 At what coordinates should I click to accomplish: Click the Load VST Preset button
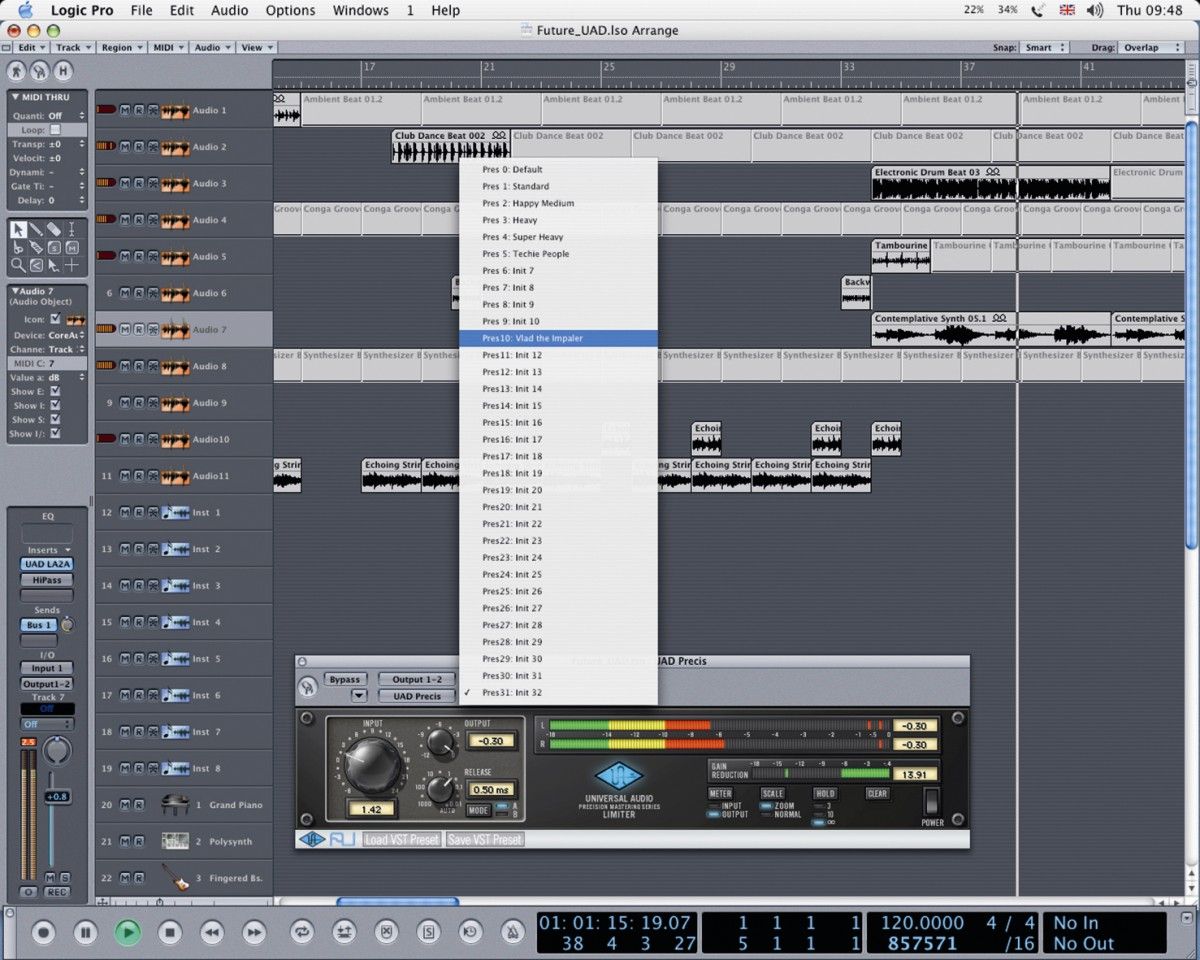402,839
